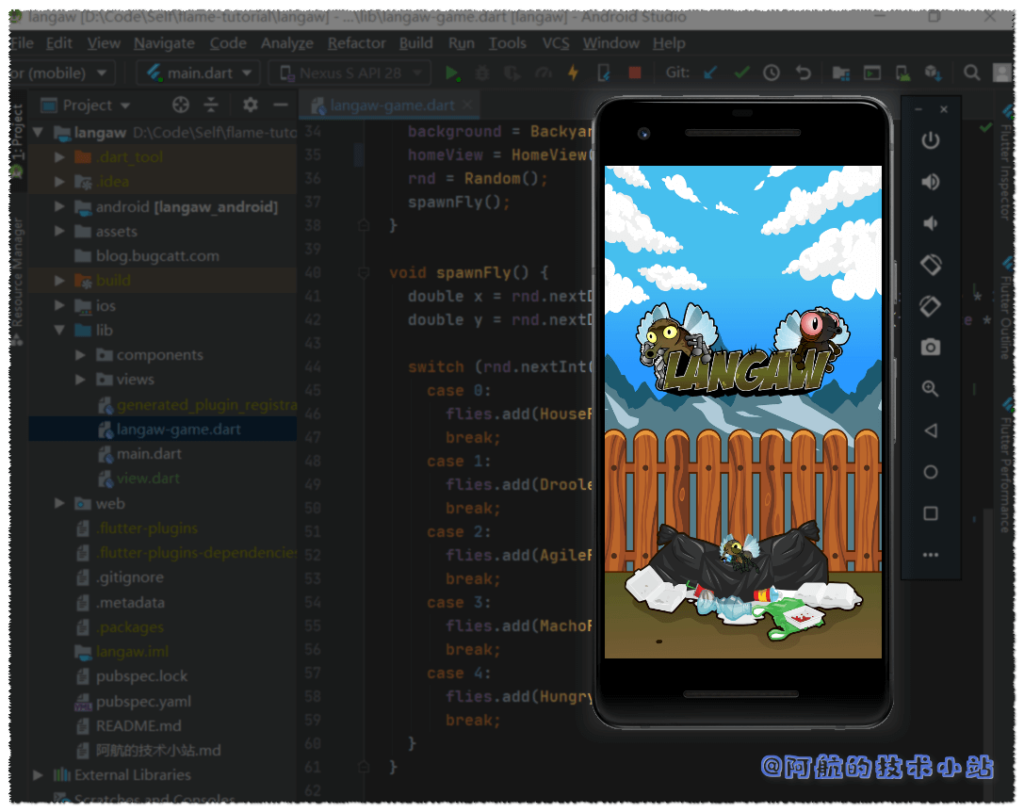Screen dimensions: 1024x812
Task: Take an emulator screenshot with camera icon
Action: pyautogui.click(x=930, y=347)
